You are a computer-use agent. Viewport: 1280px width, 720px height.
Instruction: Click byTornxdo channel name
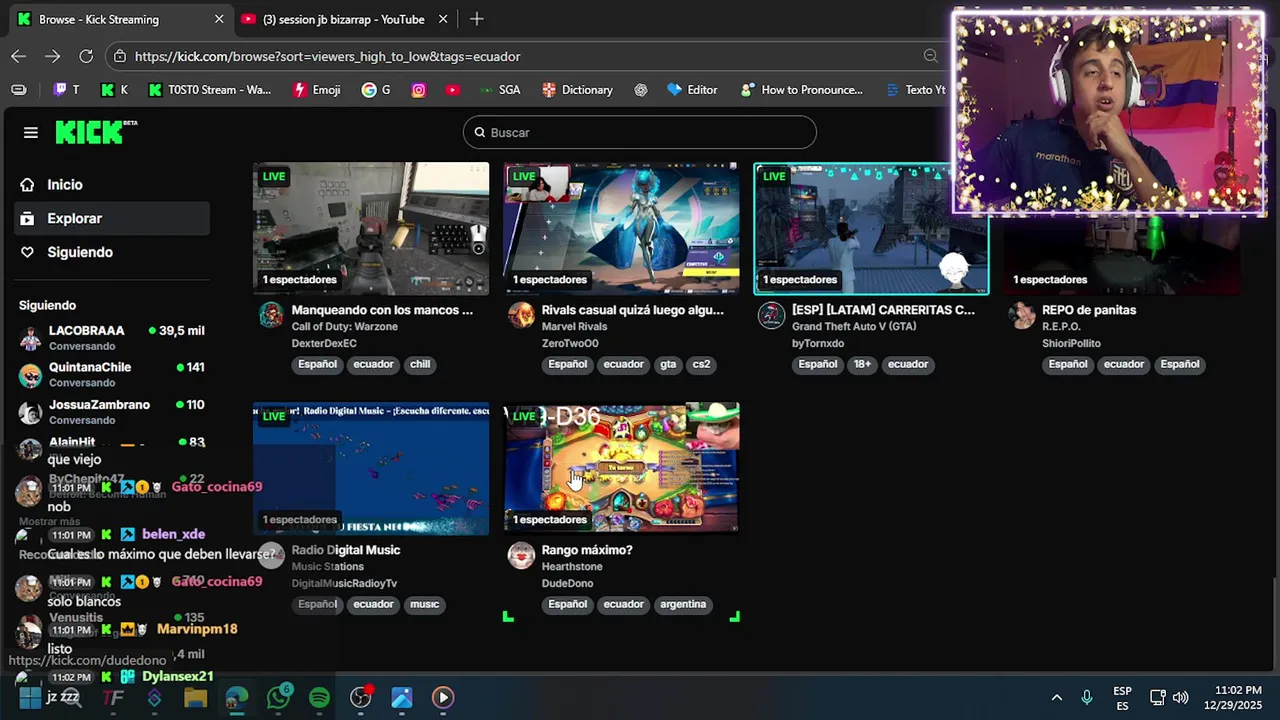click(x=818, y=343)
